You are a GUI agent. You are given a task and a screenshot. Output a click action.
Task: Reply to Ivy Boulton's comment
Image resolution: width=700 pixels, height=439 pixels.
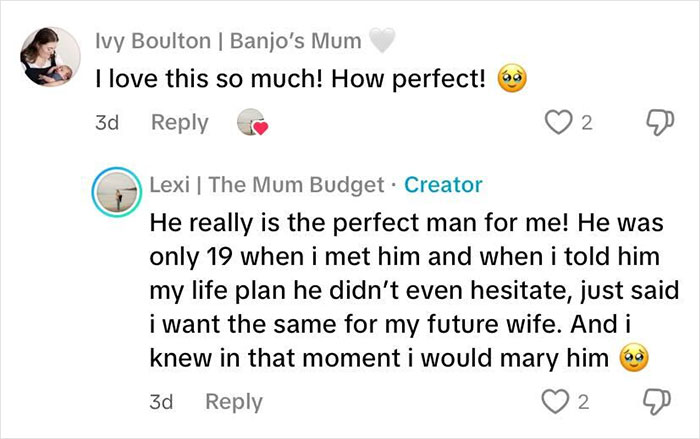(180, 123)
